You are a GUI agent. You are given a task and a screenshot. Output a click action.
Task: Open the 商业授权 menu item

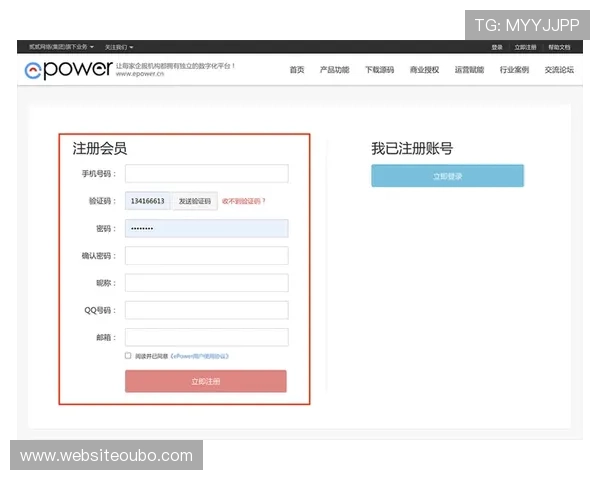(424, 70)
